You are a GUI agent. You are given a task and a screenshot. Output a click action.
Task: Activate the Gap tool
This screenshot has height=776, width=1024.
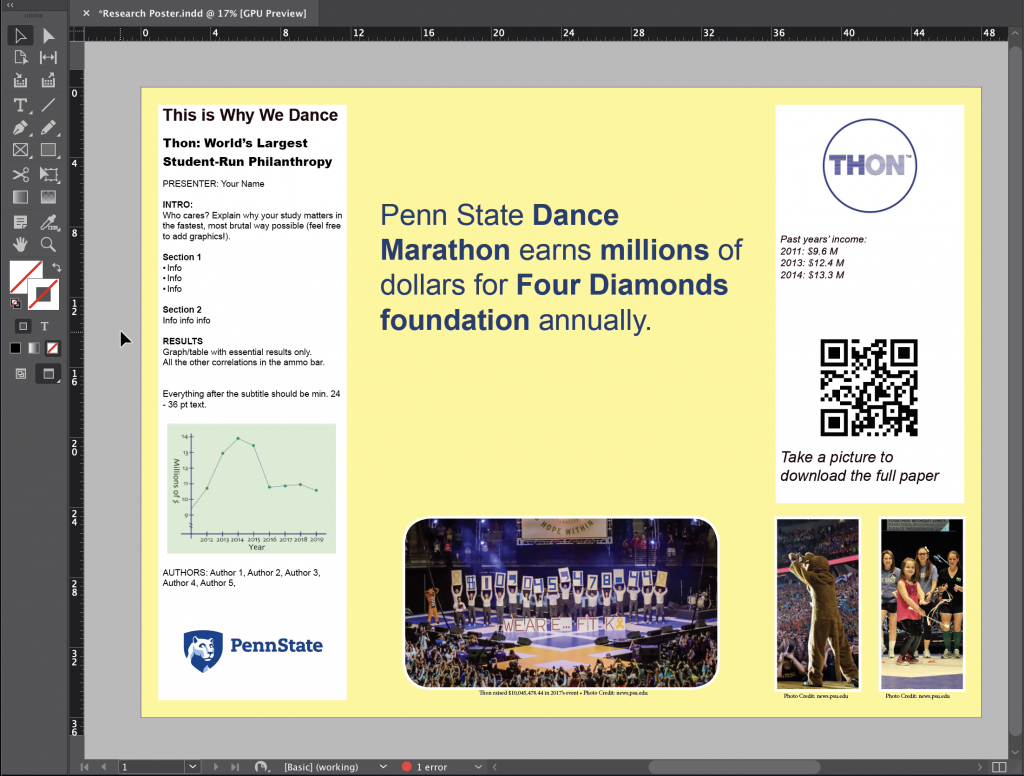(x=48, y=58)
